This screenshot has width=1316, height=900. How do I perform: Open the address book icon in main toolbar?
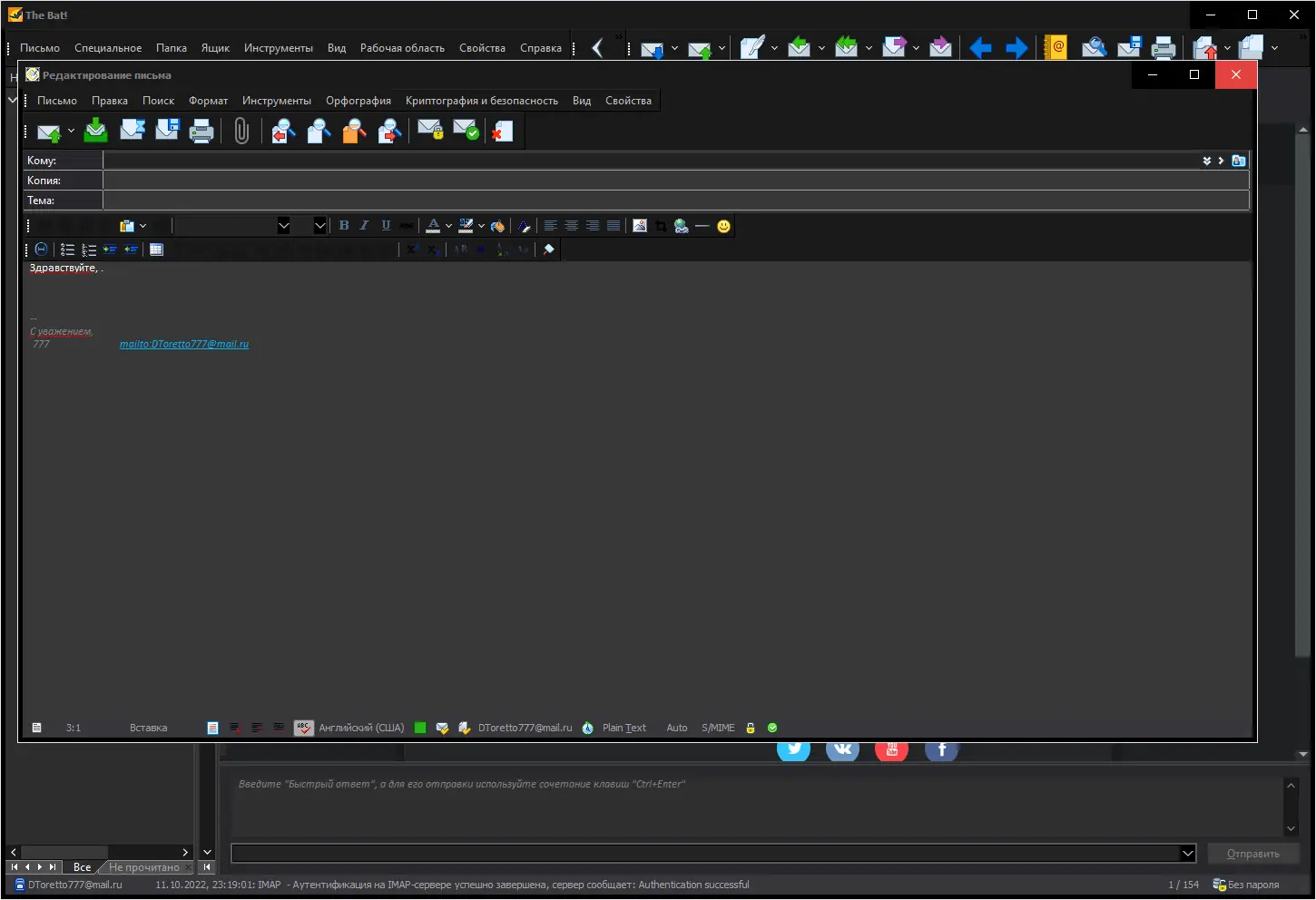click(1056, 47)
